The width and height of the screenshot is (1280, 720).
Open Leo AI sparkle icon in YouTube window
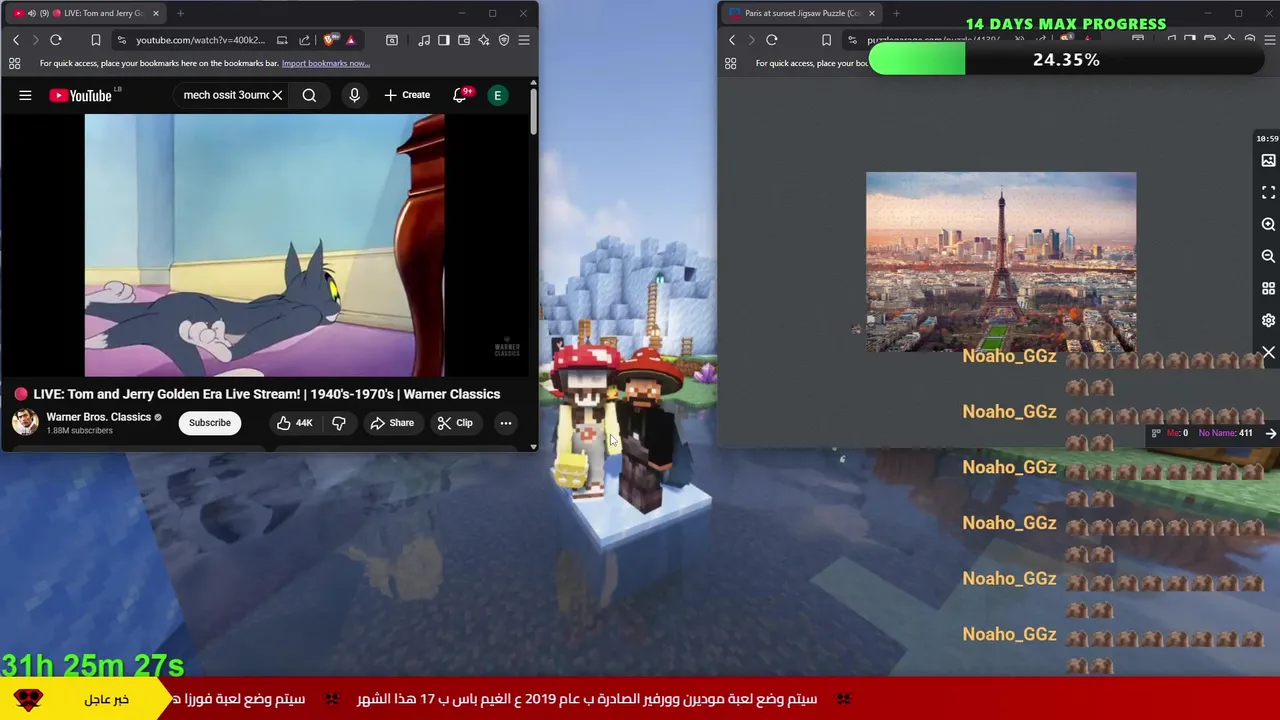484,40
